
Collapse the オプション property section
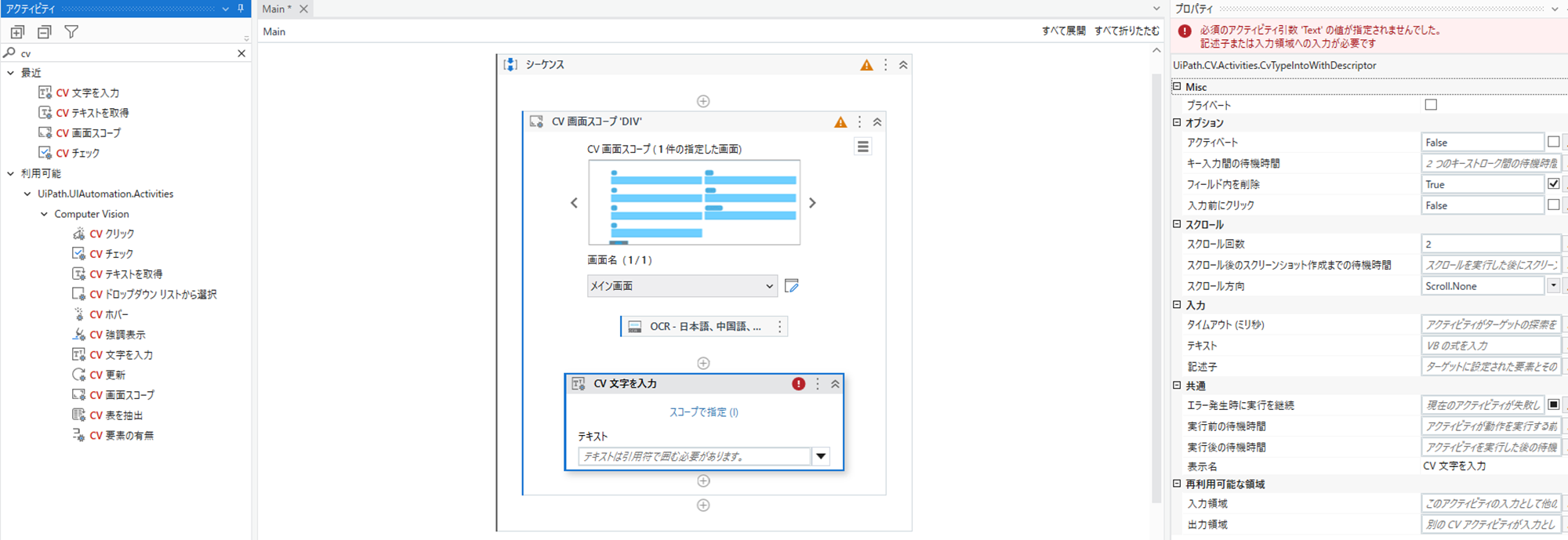(x=1177, y=122)
